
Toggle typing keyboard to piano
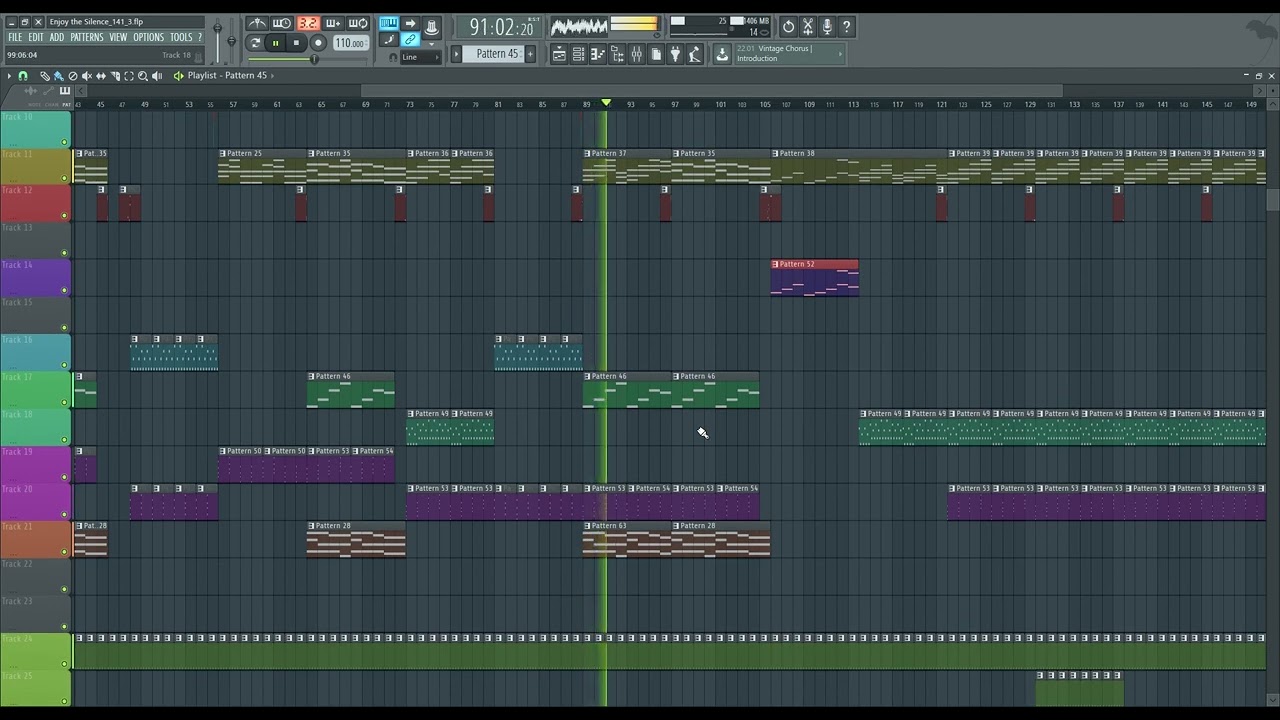pyautogui.click(x=389, y=23)
